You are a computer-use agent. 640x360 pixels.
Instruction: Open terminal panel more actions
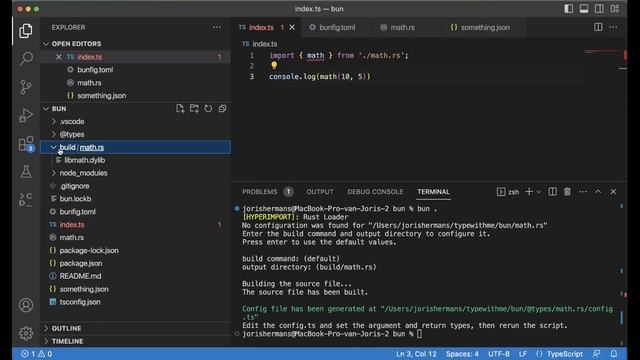[x=583, y=192]
